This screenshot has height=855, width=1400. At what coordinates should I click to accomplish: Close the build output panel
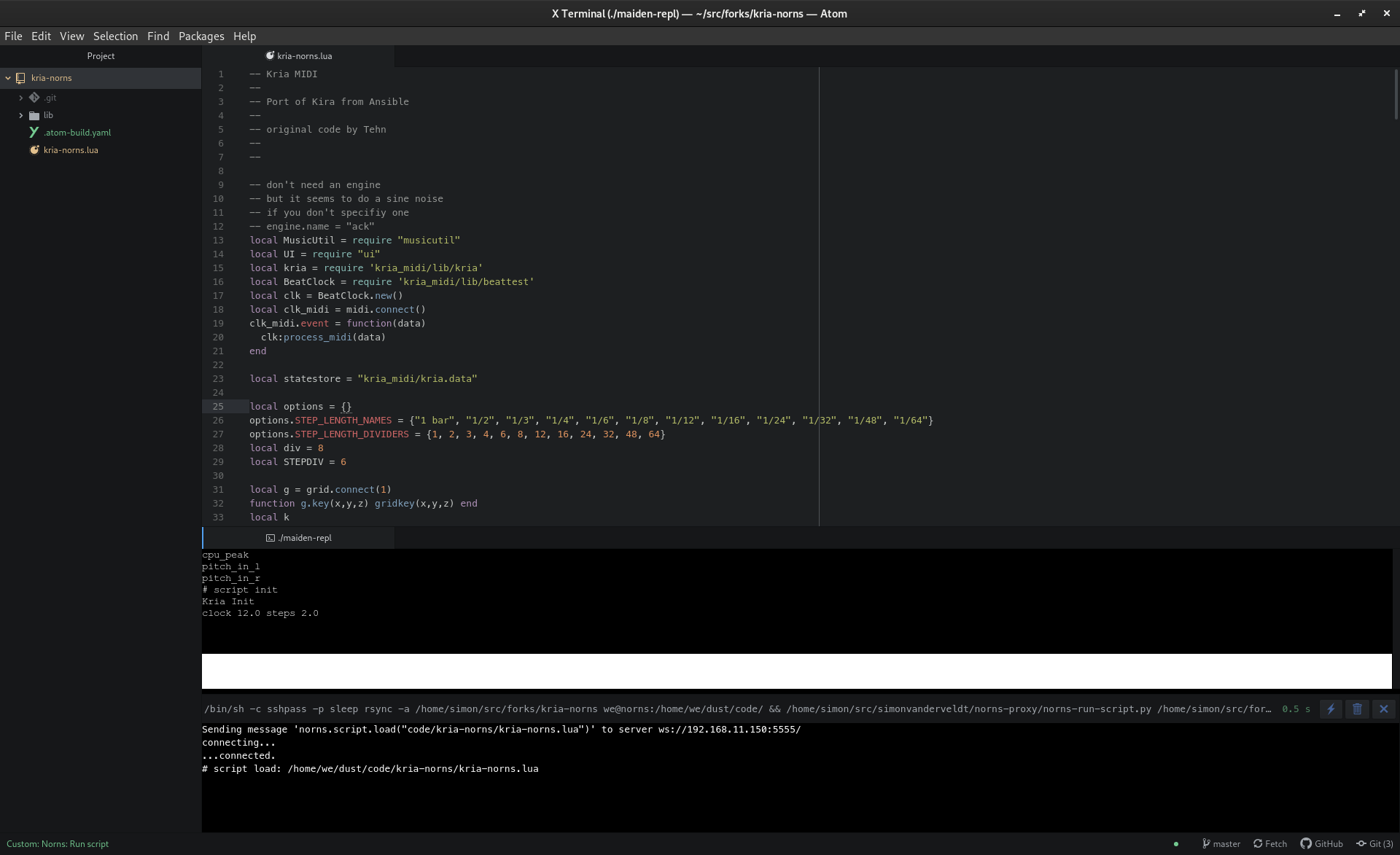click(1383, 709)
